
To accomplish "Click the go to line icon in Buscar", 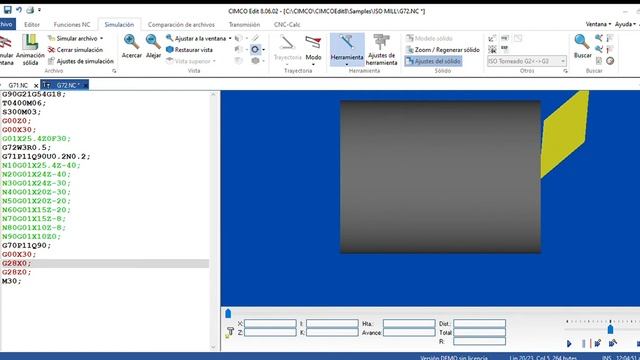I will [599, 61].
